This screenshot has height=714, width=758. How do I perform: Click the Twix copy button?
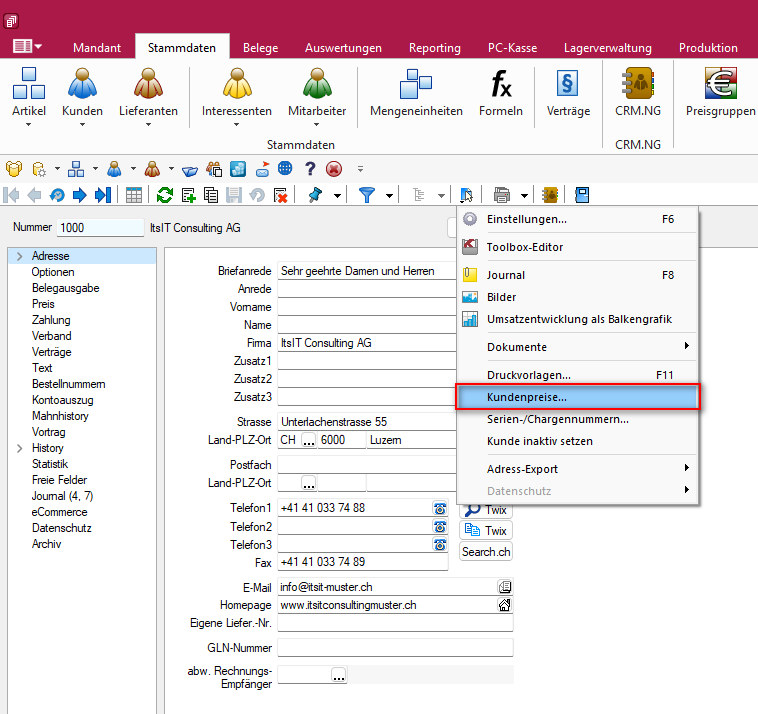(x=486, y=530)
